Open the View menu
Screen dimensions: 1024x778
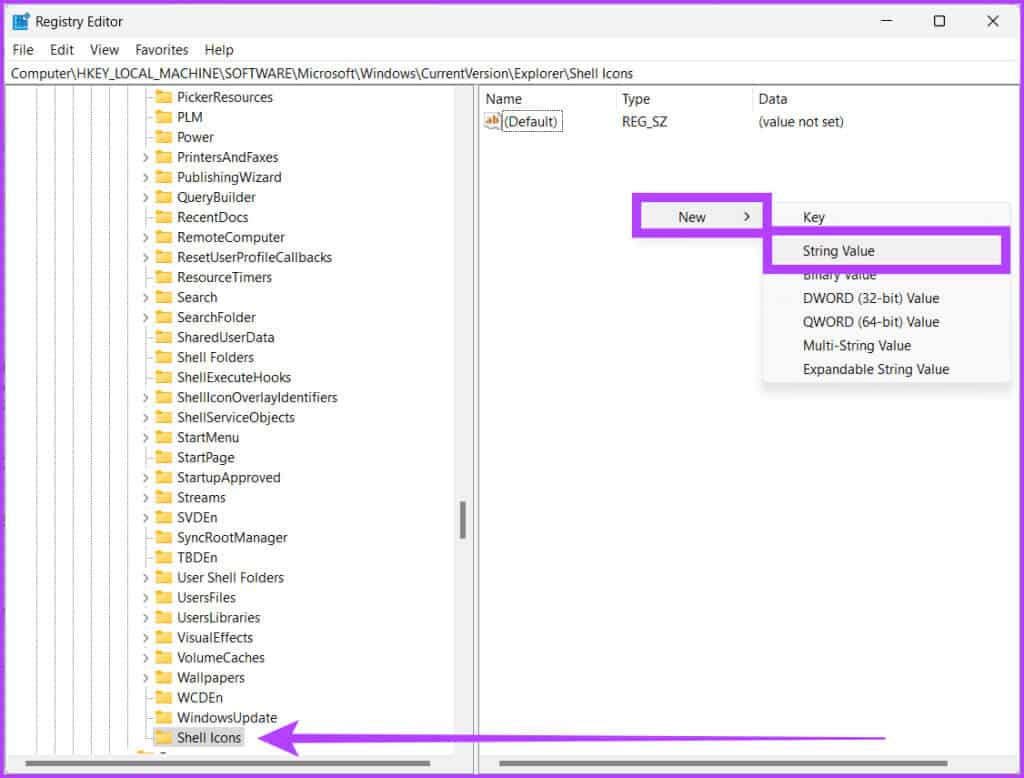point(104,50)
